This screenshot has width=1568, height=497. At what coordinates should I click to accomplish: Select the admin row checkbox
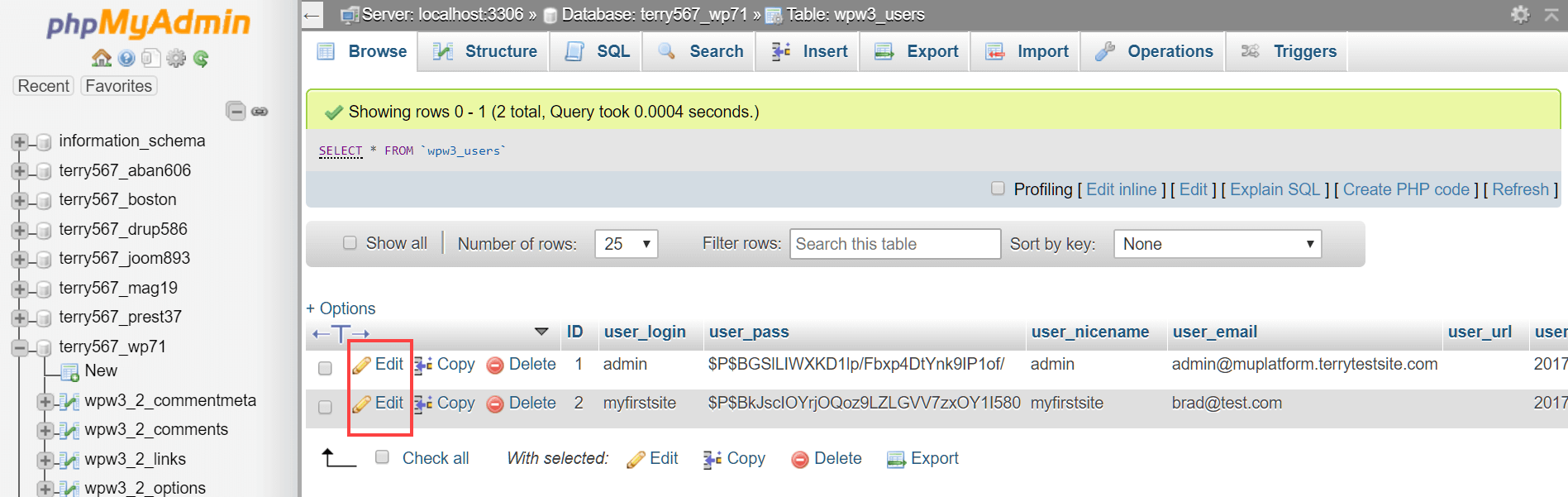tap(325, 368)
